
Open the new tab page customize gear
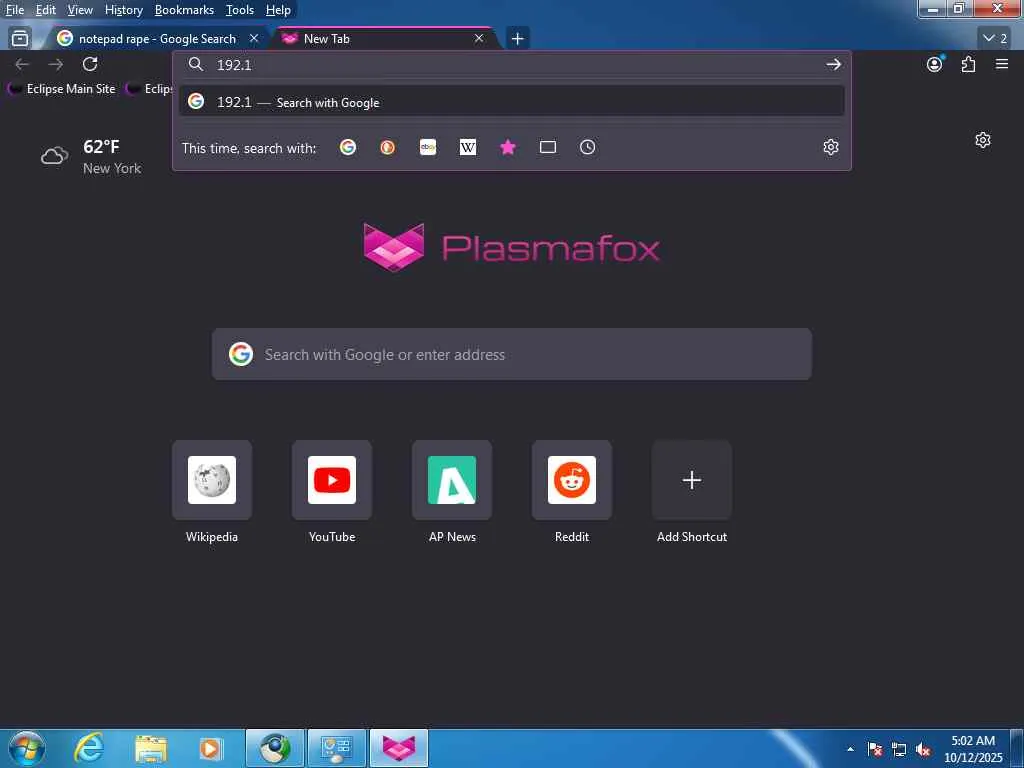pos(983,140)
